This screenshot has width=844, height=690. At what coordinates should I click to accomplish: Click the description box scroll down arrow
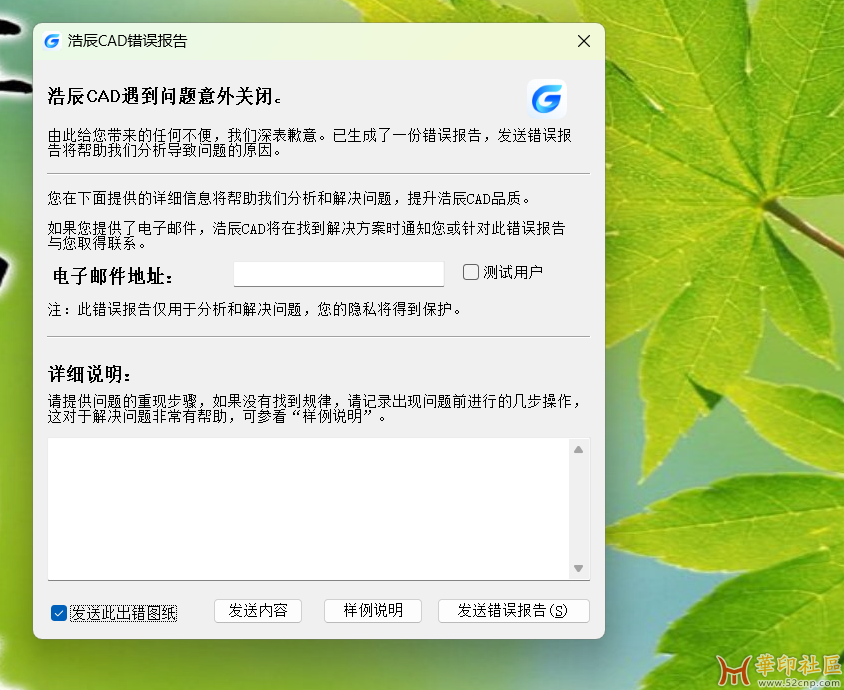click(579, 568)
